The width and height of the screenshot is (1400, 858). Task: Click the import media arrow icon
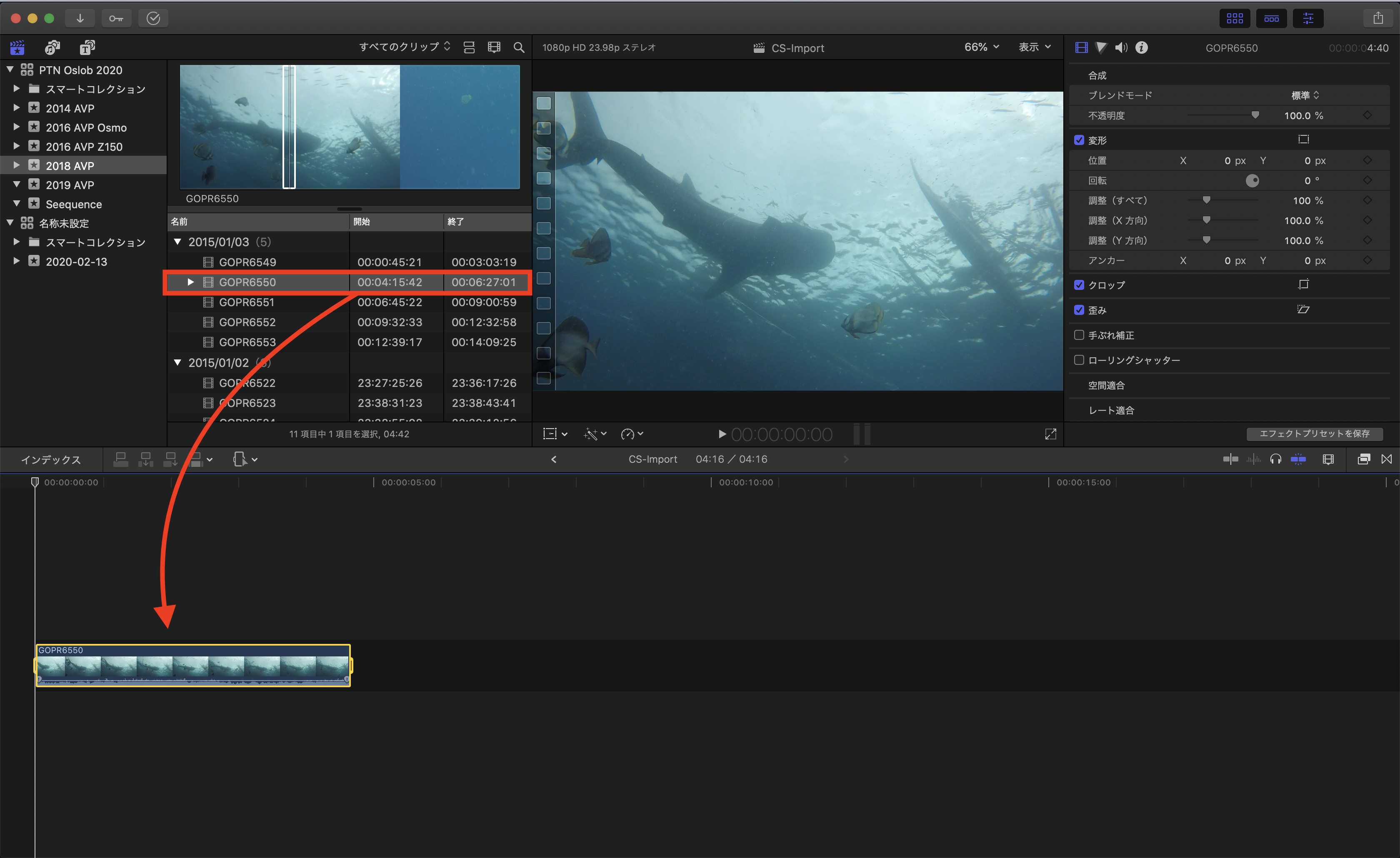point(80,18)
